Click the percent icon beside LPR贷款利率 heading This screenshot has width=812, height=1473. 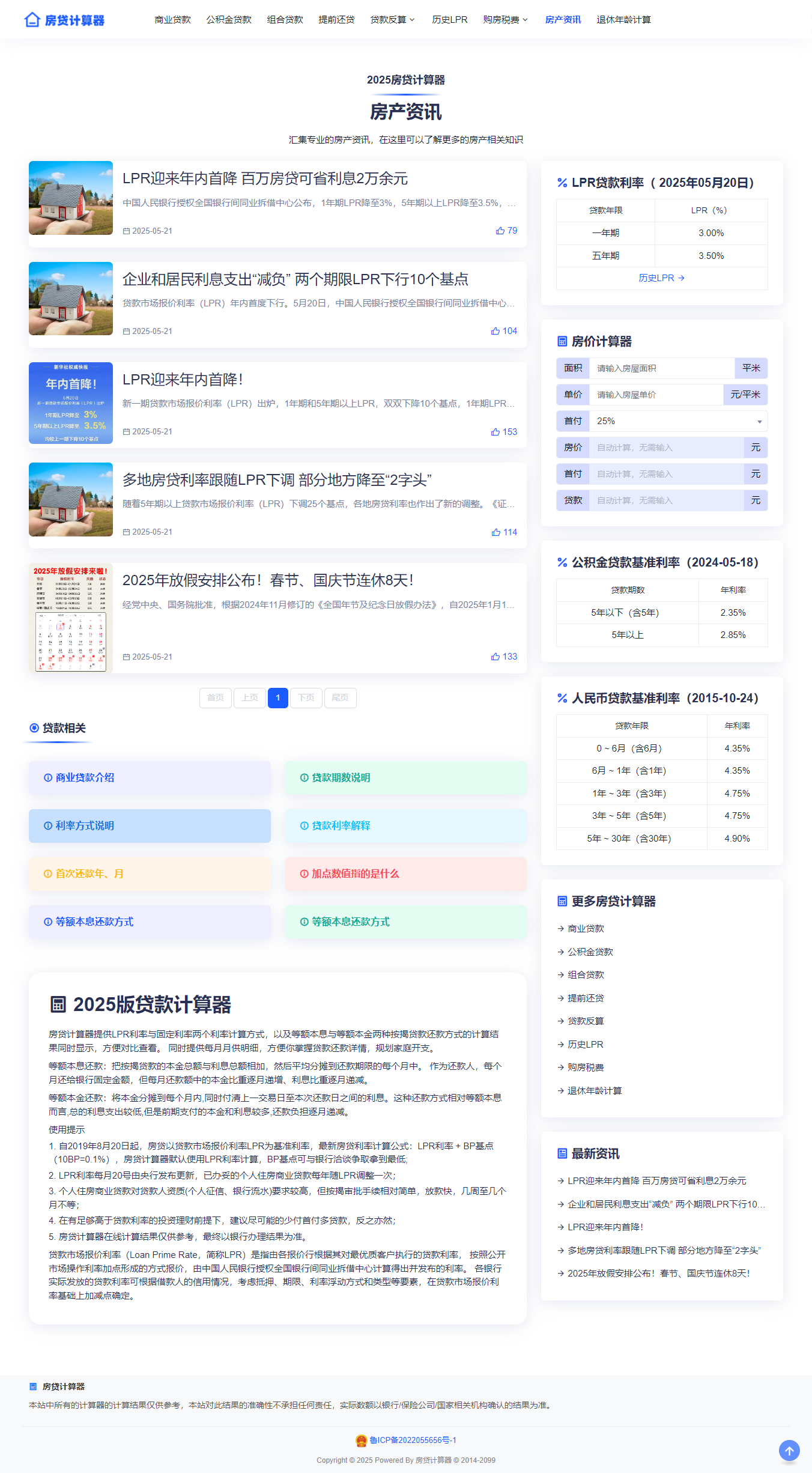[562, 183]
